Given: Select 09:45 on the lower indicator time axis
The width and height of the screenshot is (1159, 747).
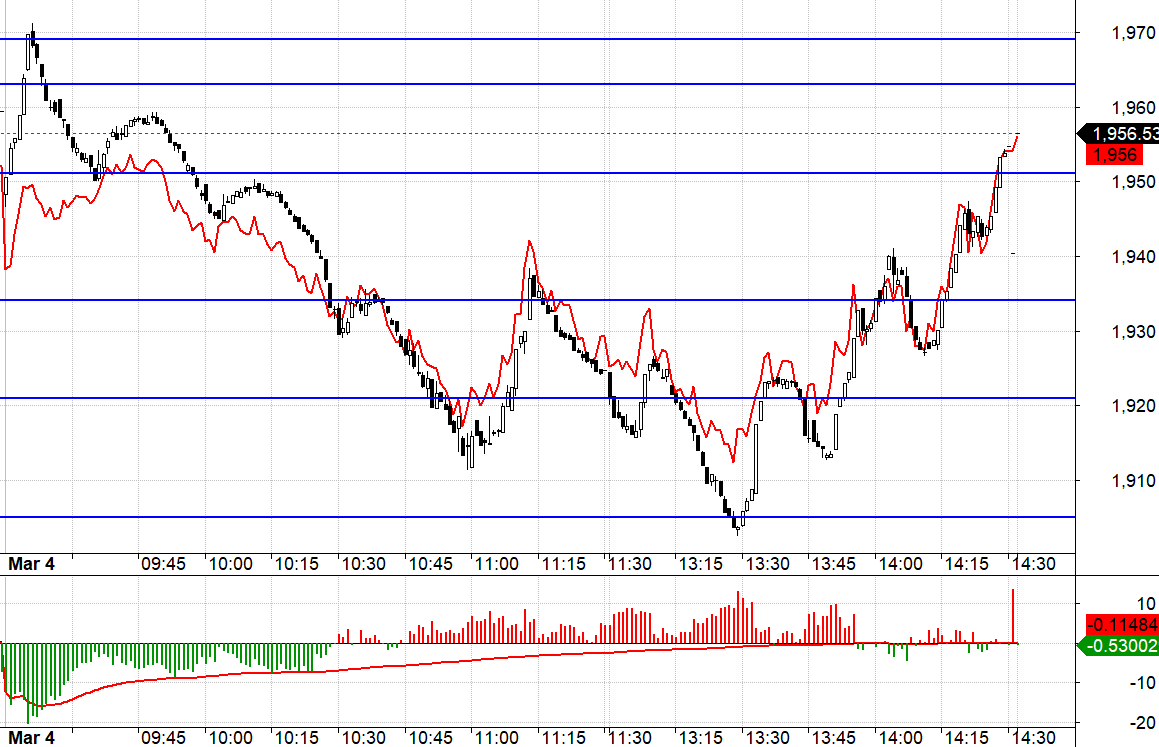Looking at the screenshot, I should point(163,737).
